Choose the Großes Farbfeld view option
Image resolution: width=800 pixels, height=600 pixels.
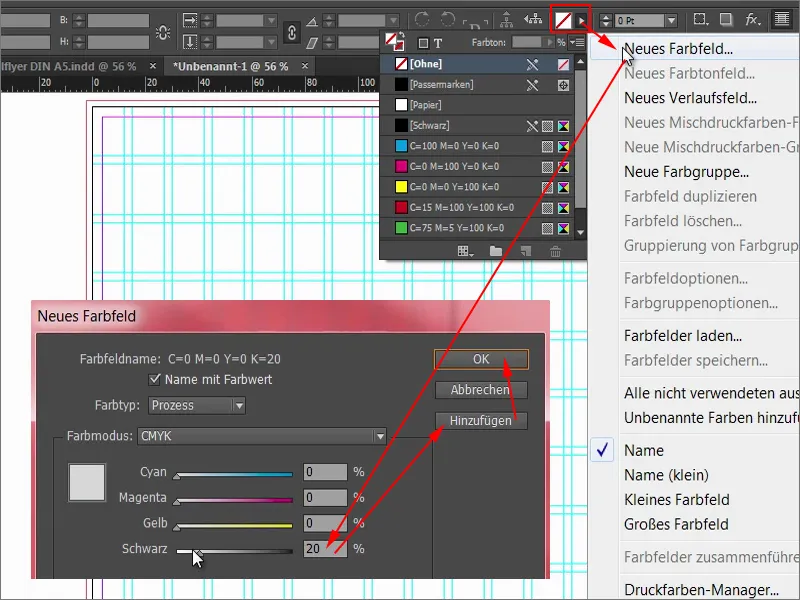(676, 524)
